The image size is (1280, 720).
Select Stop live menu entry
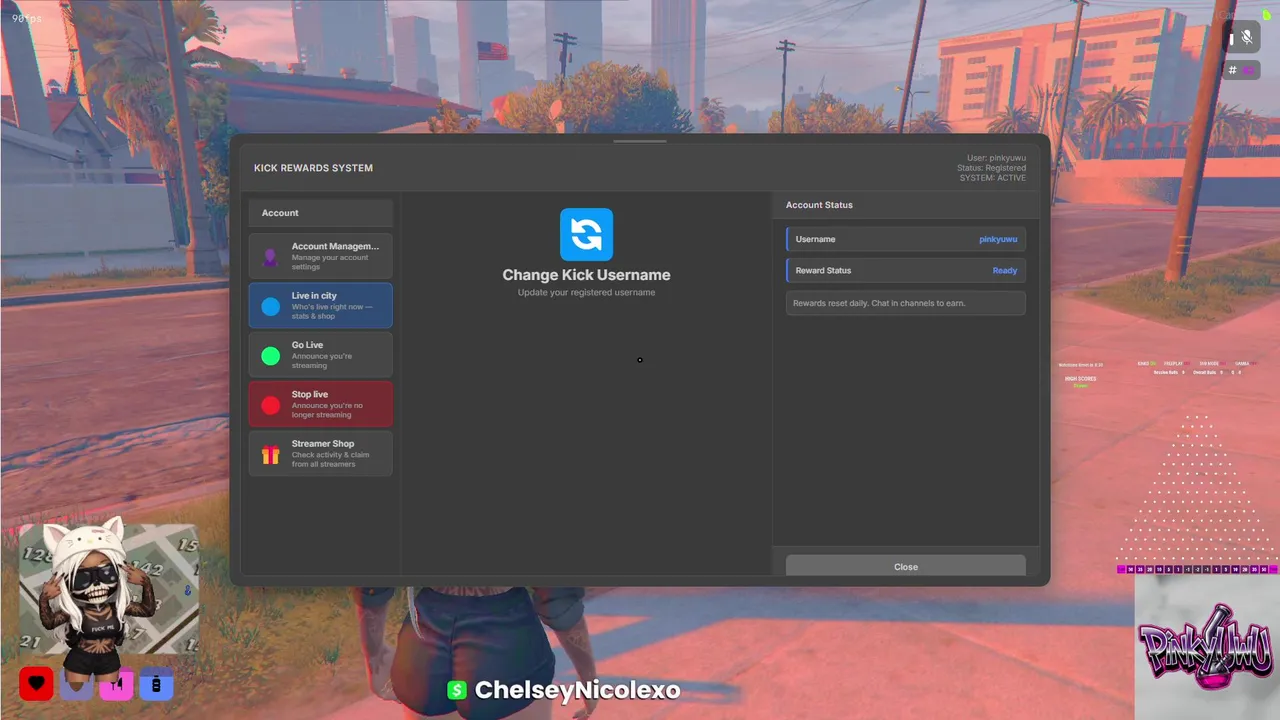320,404
